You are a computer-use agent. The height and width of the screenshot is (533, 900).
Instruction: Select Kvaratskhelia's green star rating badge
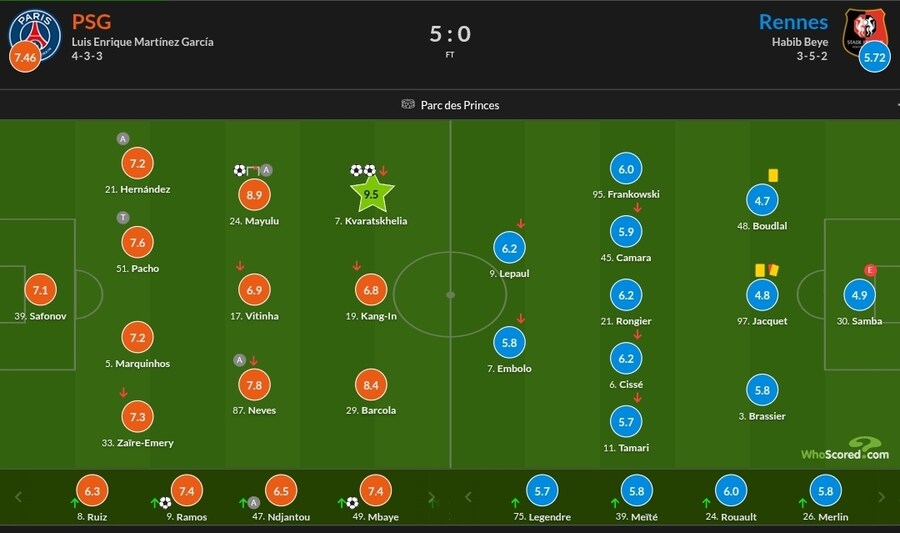tap(371, 194)
